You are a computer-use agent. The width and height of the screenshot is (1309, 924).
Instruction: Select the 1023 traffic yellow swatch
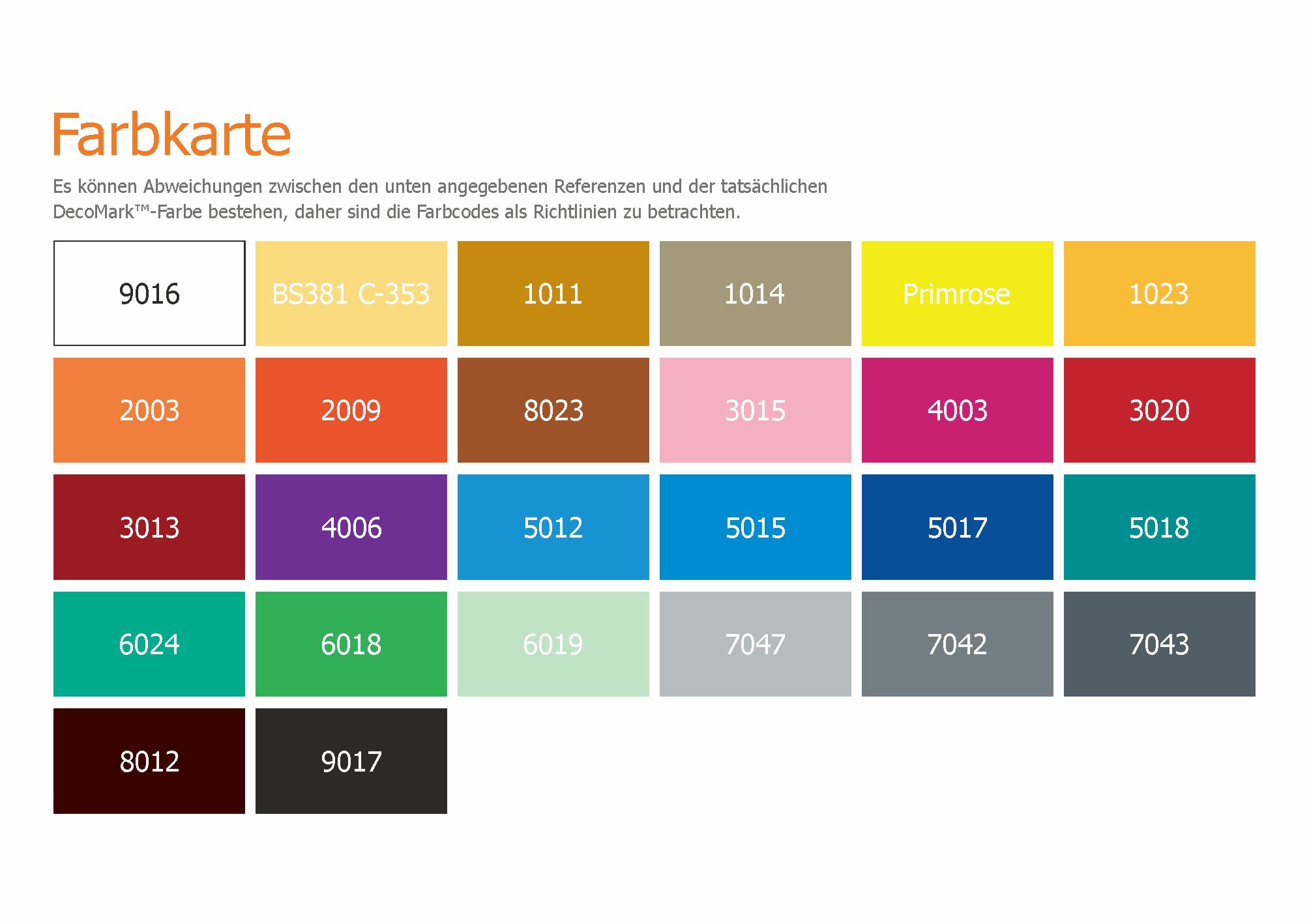1159,293
